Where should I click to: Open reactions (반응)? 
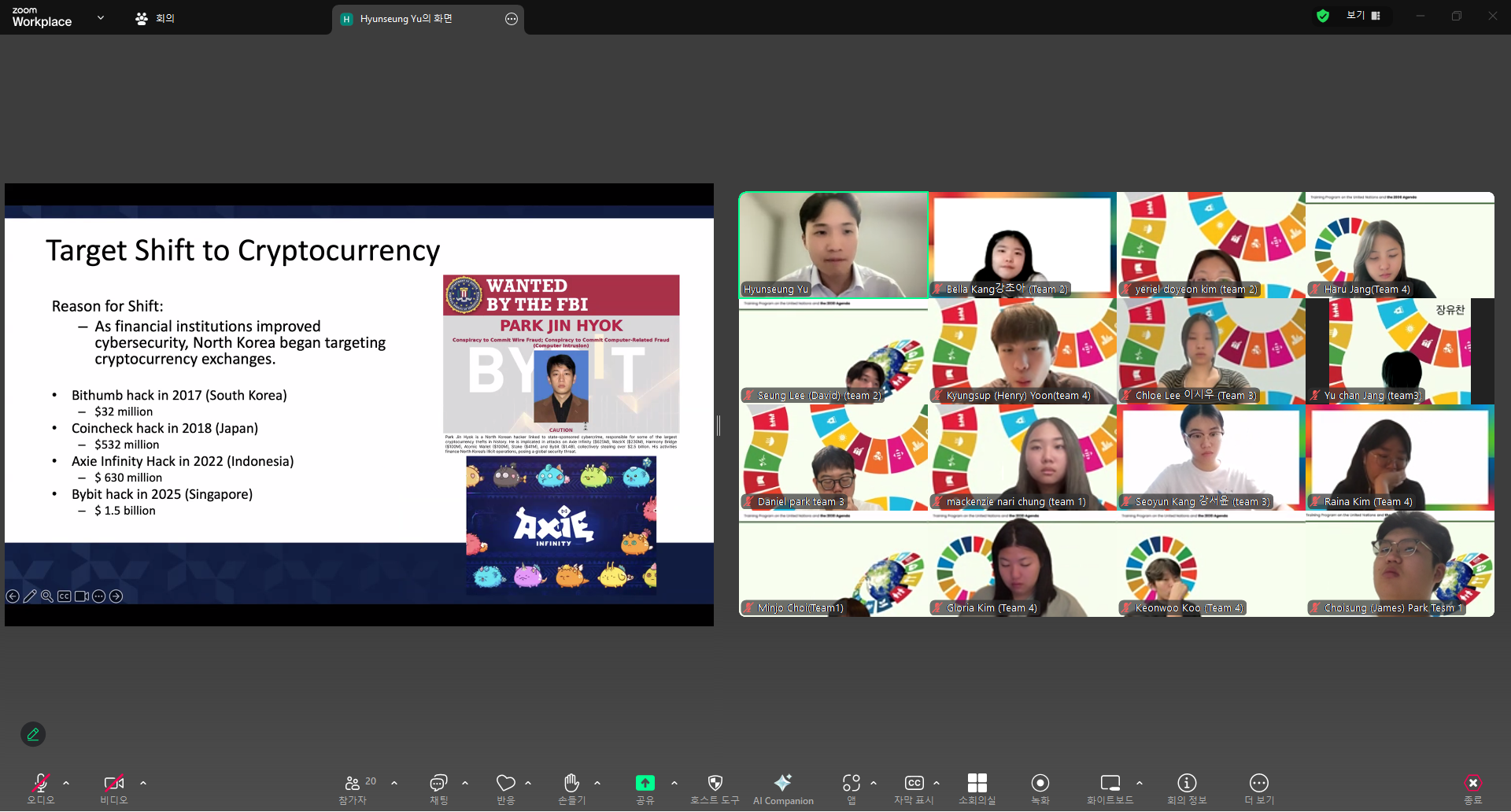pyautogui.click(x=505, y=789)
